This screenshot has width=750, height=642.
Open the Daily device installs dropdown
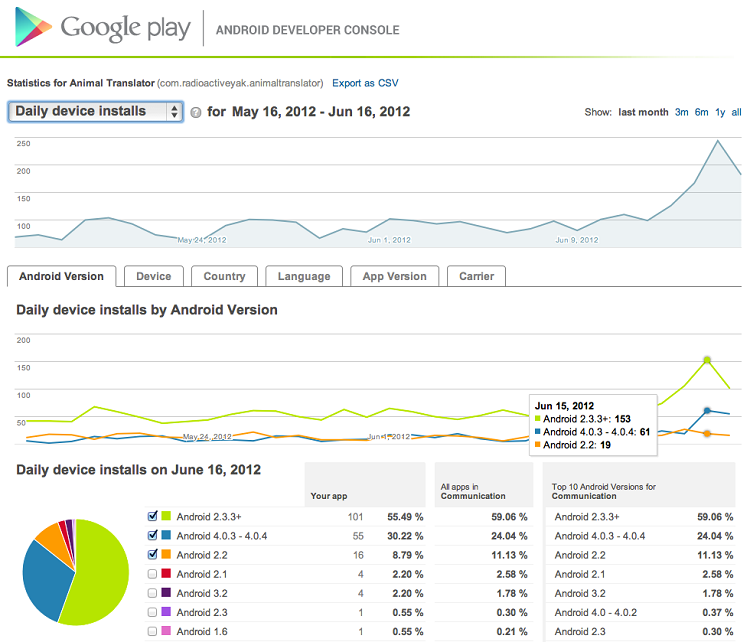coord(96,111)
